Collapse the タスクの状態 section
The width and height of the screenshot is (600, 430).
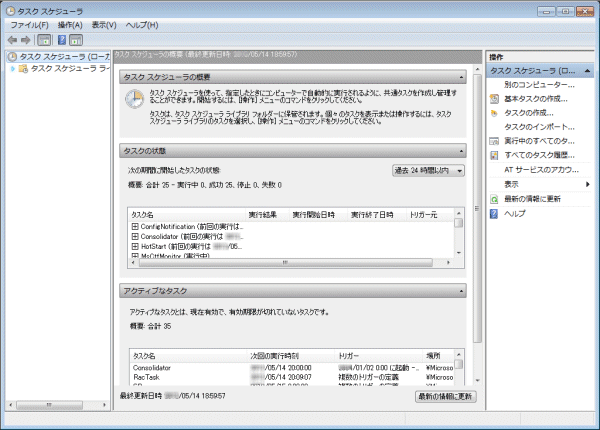461,149
